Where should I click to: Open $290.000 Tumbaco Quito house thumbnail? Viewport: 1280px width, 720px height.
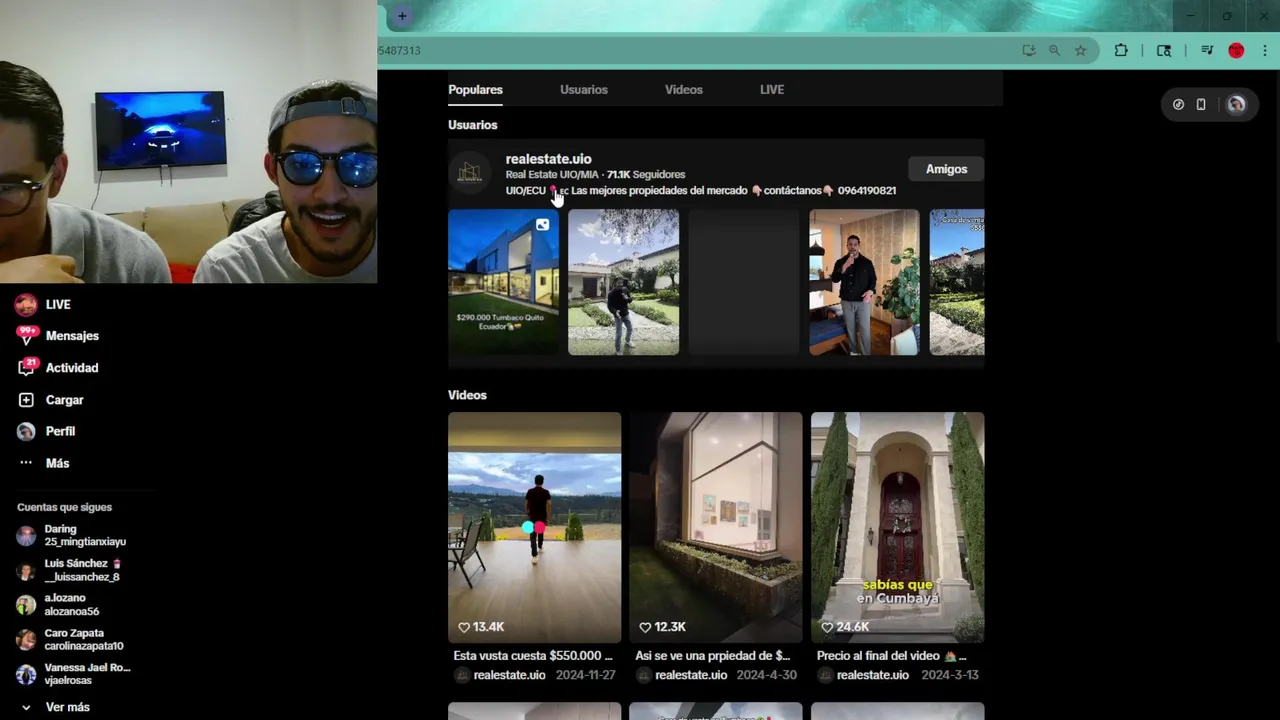point(503,282)
